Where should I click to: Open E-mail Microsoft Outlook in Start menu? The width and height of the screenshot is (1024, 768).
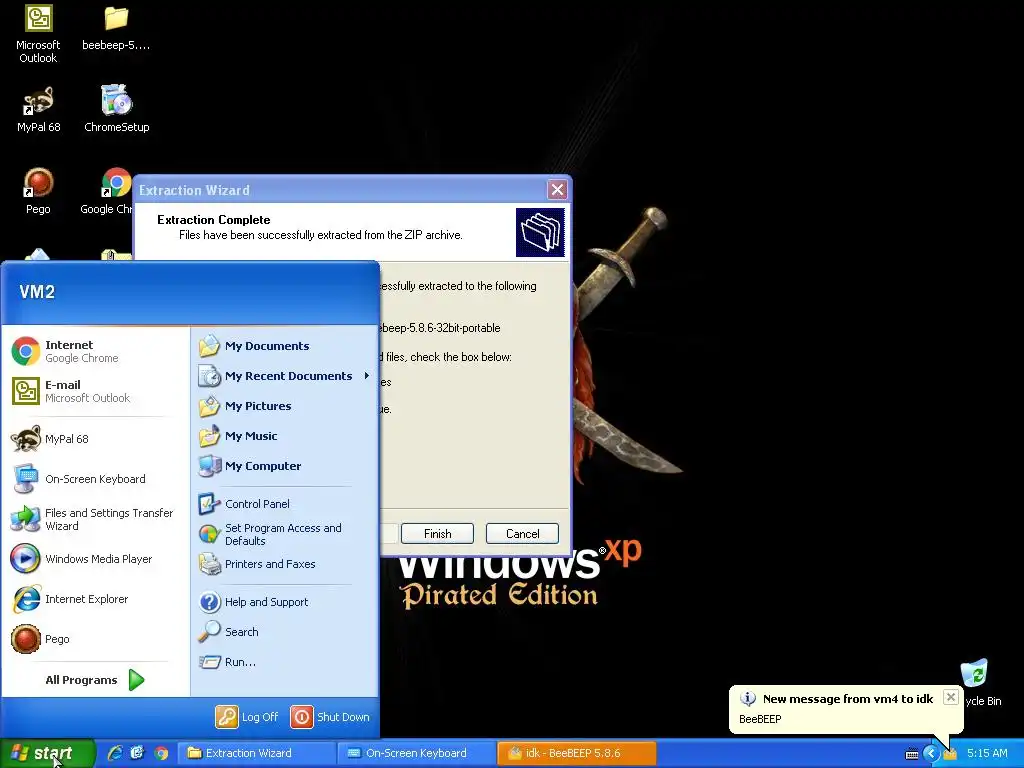pyautogui.click(x=95, y=391)
